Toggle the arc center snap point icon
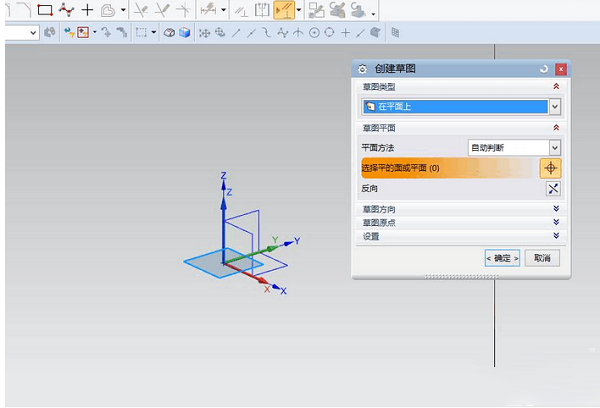This screenshot has height=408, width=600. tap(314, 33)
